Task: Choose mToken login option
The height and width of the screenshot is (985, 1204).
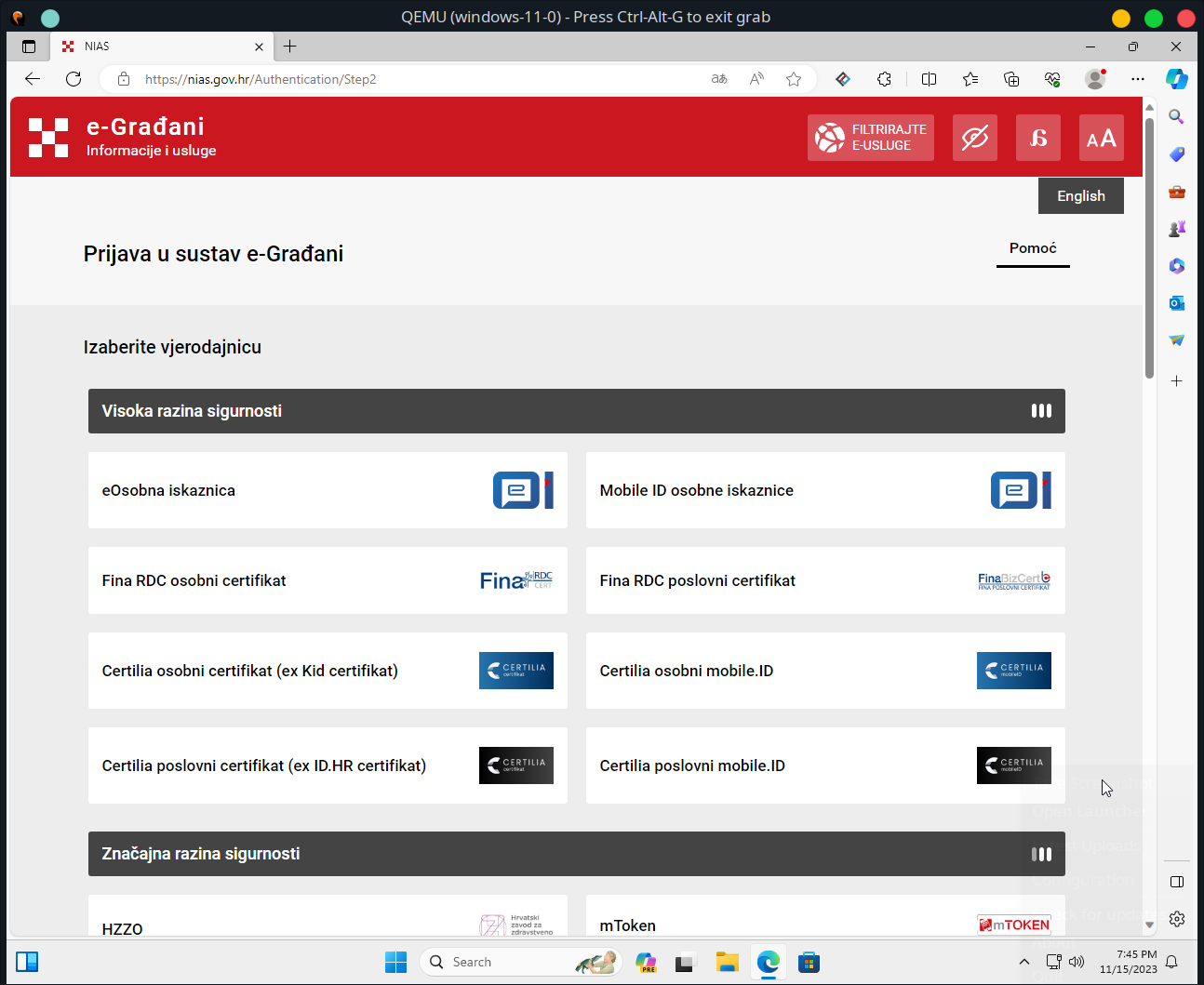Action: (x=825, y=917)
